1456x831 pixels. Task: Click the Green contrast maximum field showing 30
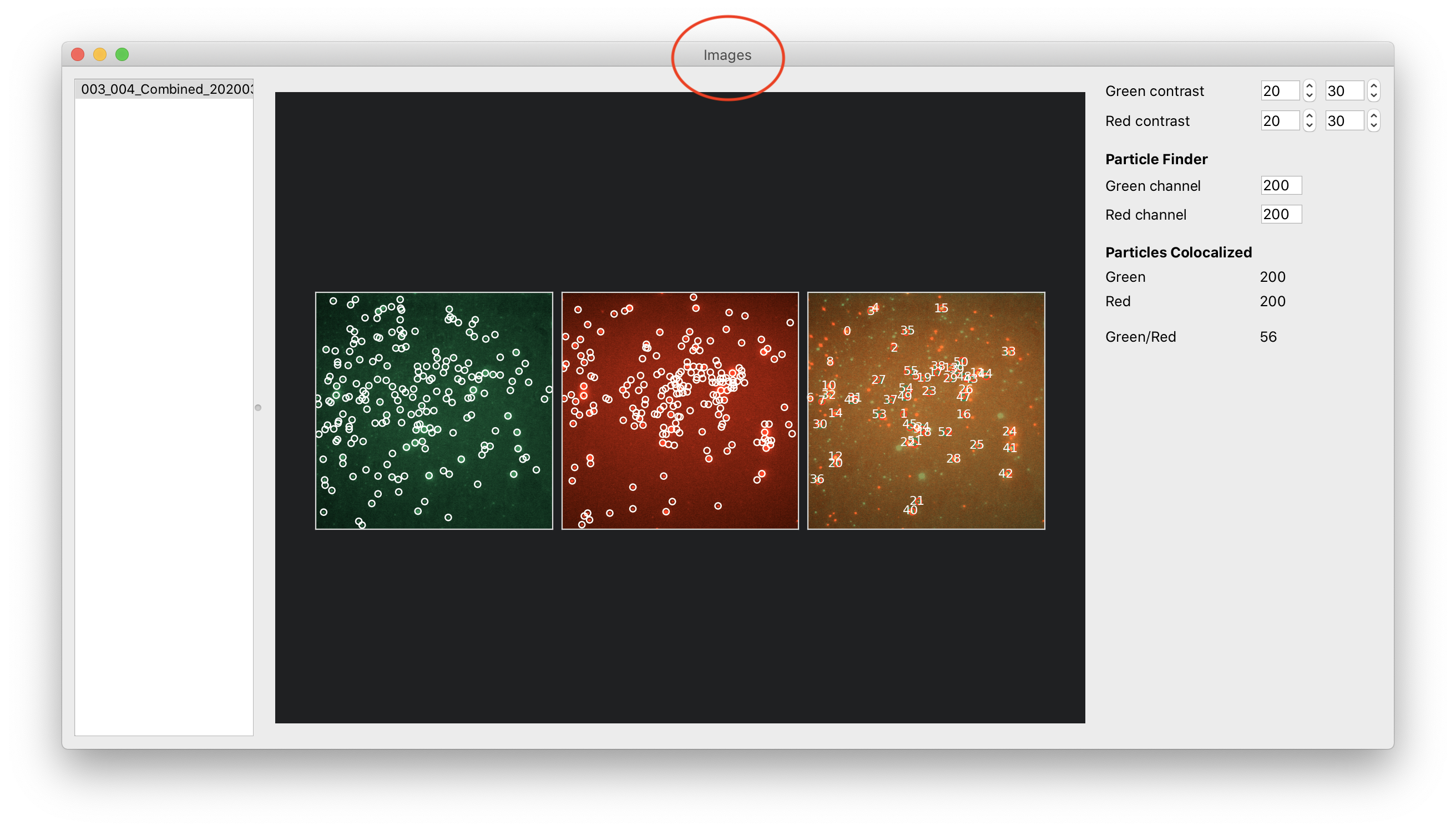(1343, 91)
